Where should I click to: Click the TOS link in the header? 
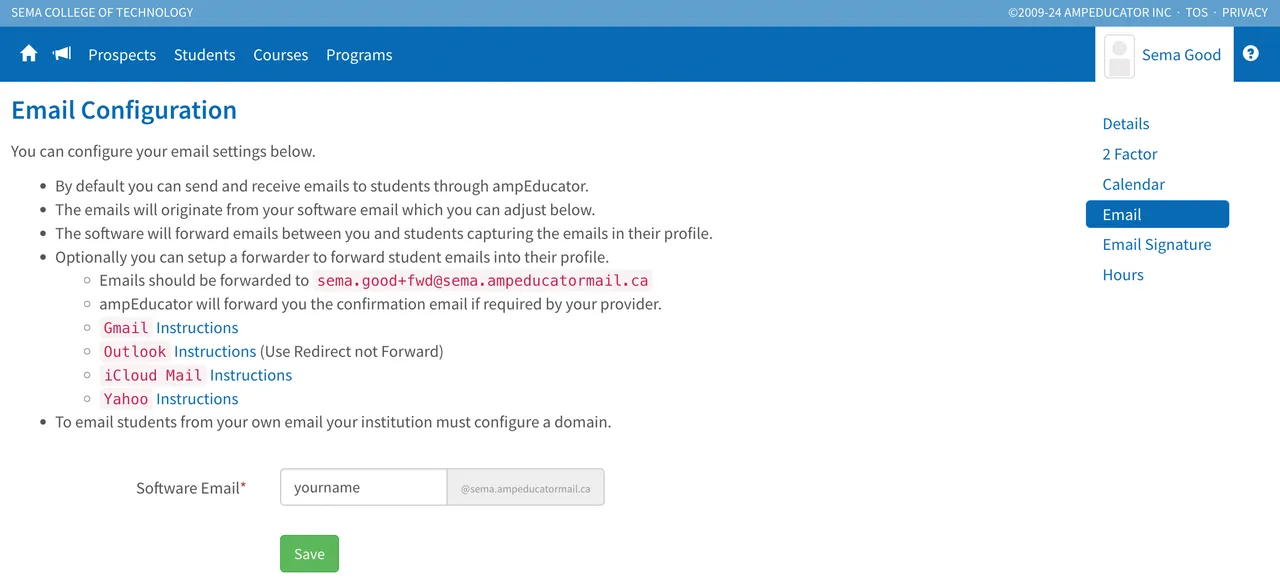tap(1196, 12)
